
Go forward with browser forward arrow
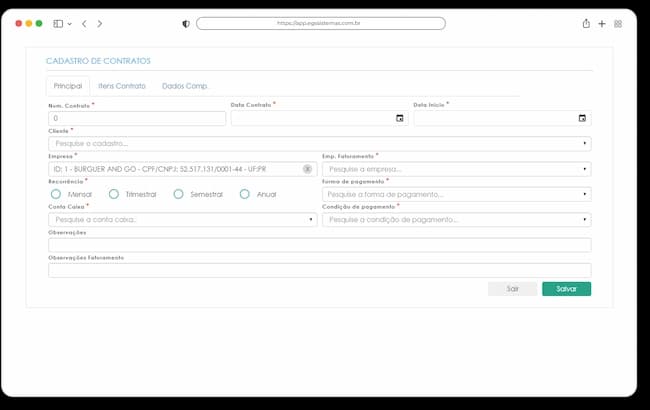[x=100, y=24]
